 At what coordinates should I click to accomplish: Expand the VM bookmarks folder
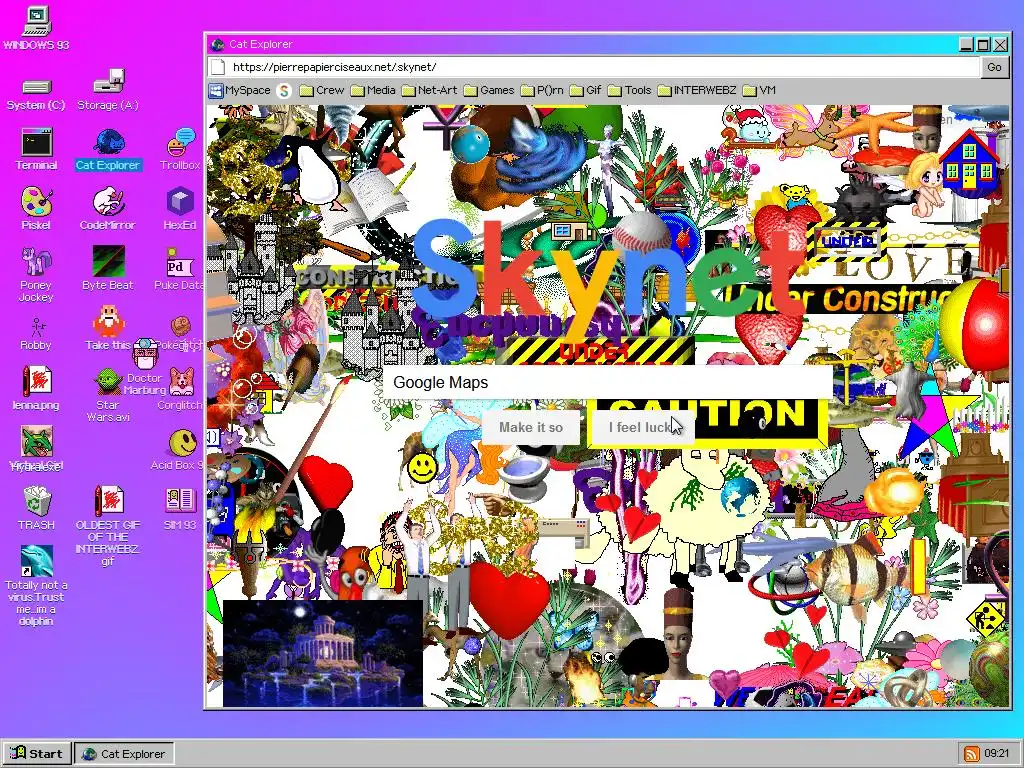[760, 90]
